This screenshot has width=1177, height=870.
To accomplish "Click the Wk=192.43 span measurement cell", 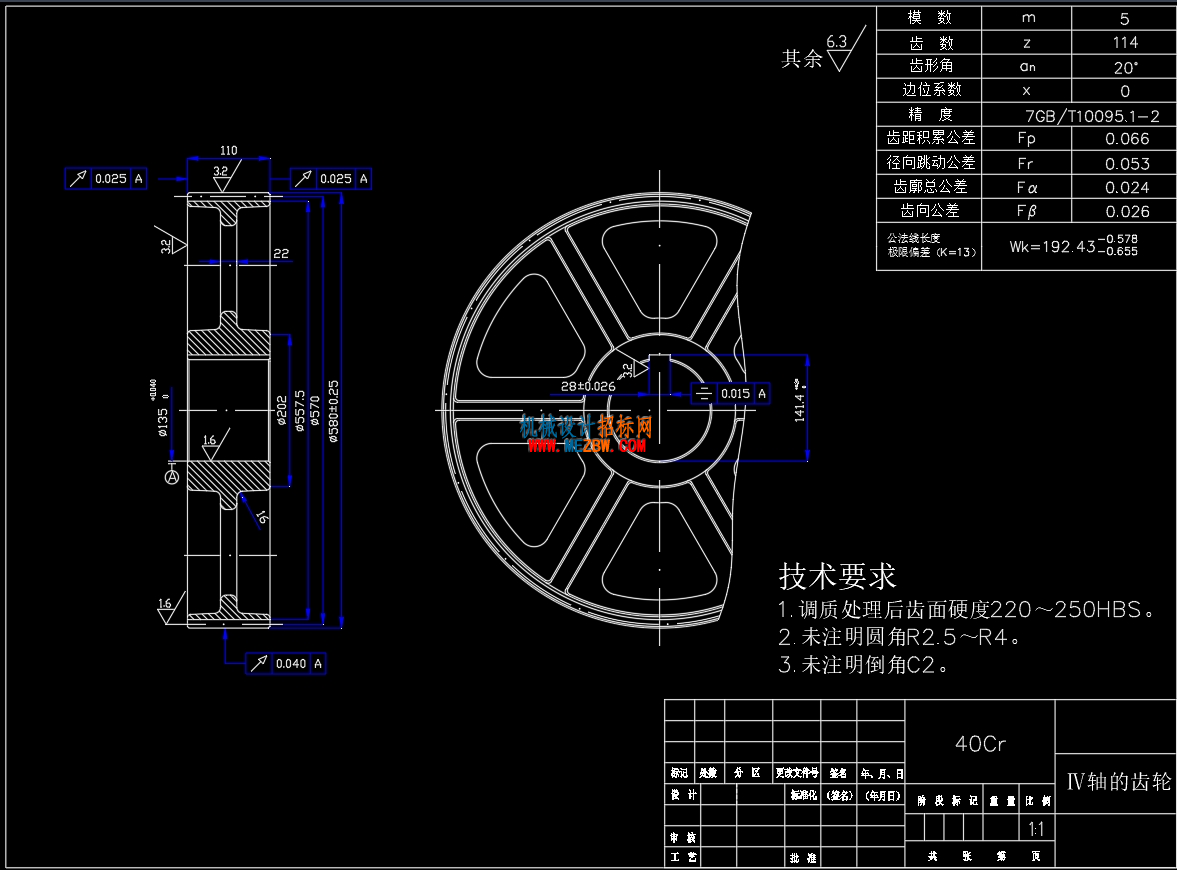I will click(1079, 246).
